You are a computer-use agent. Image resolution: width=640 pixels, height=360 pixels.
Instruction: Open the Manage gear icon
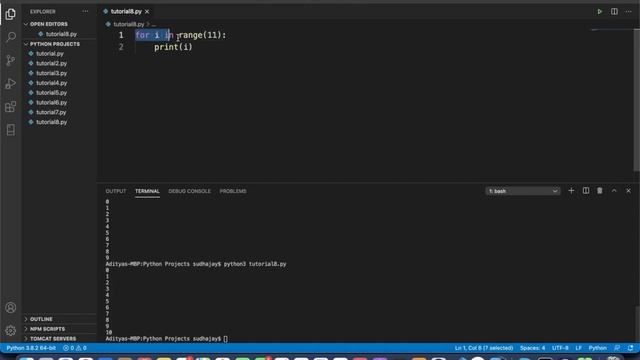11,330
